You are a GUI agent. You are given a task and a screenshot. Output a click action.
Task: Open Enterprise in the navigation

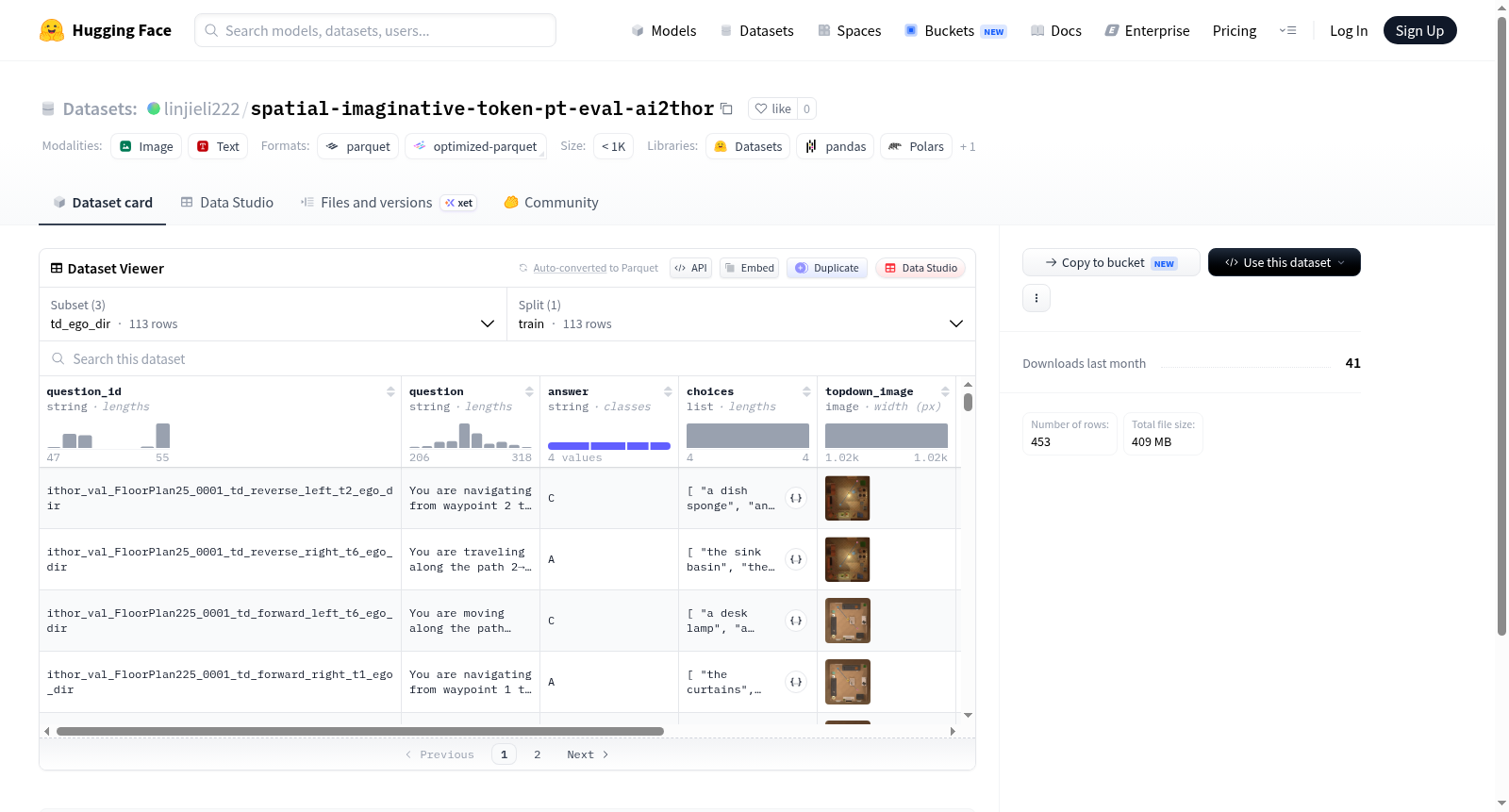pos(1147,31)
